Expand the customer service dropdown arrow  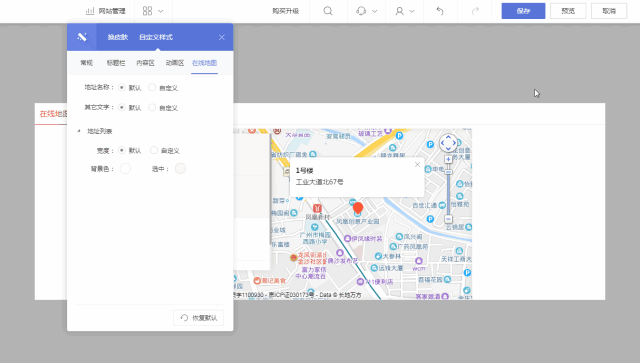point(375,11)
